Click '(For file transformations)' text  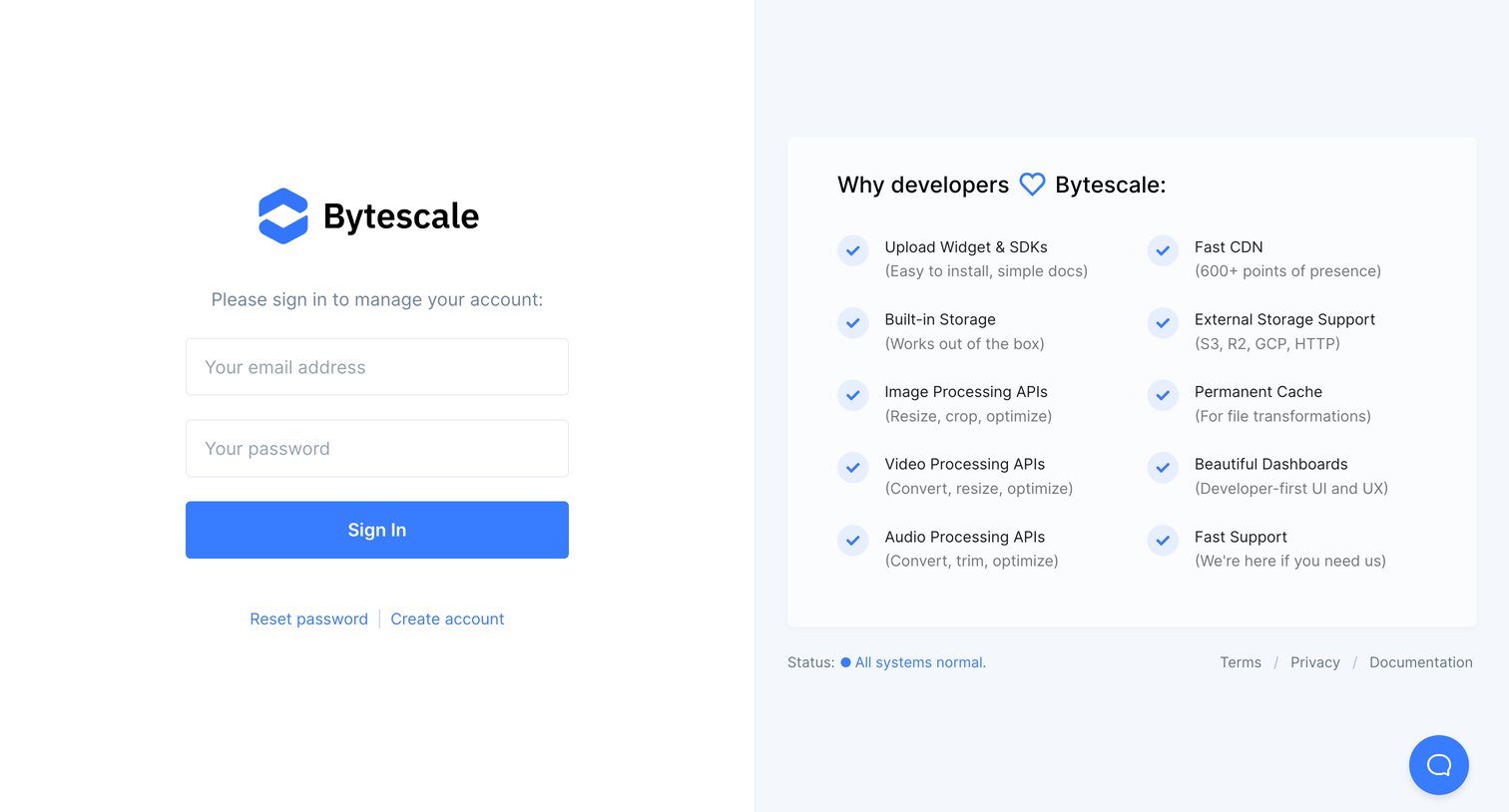1282,416
